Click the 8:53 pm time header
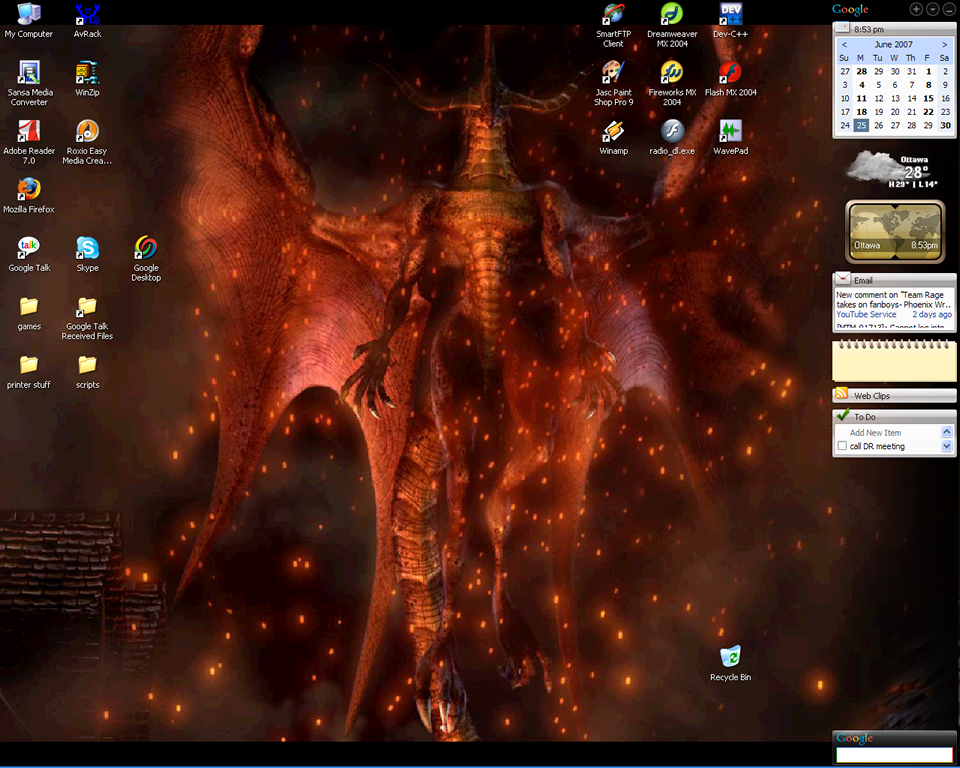Screen dimensions: 960x768 point(894,29)
